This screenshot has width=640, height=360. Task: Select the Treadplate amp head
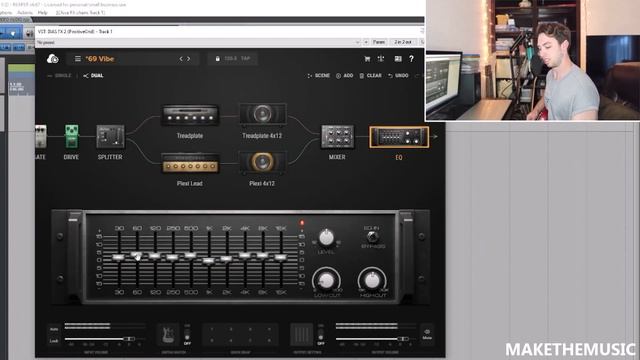[190, 115]
